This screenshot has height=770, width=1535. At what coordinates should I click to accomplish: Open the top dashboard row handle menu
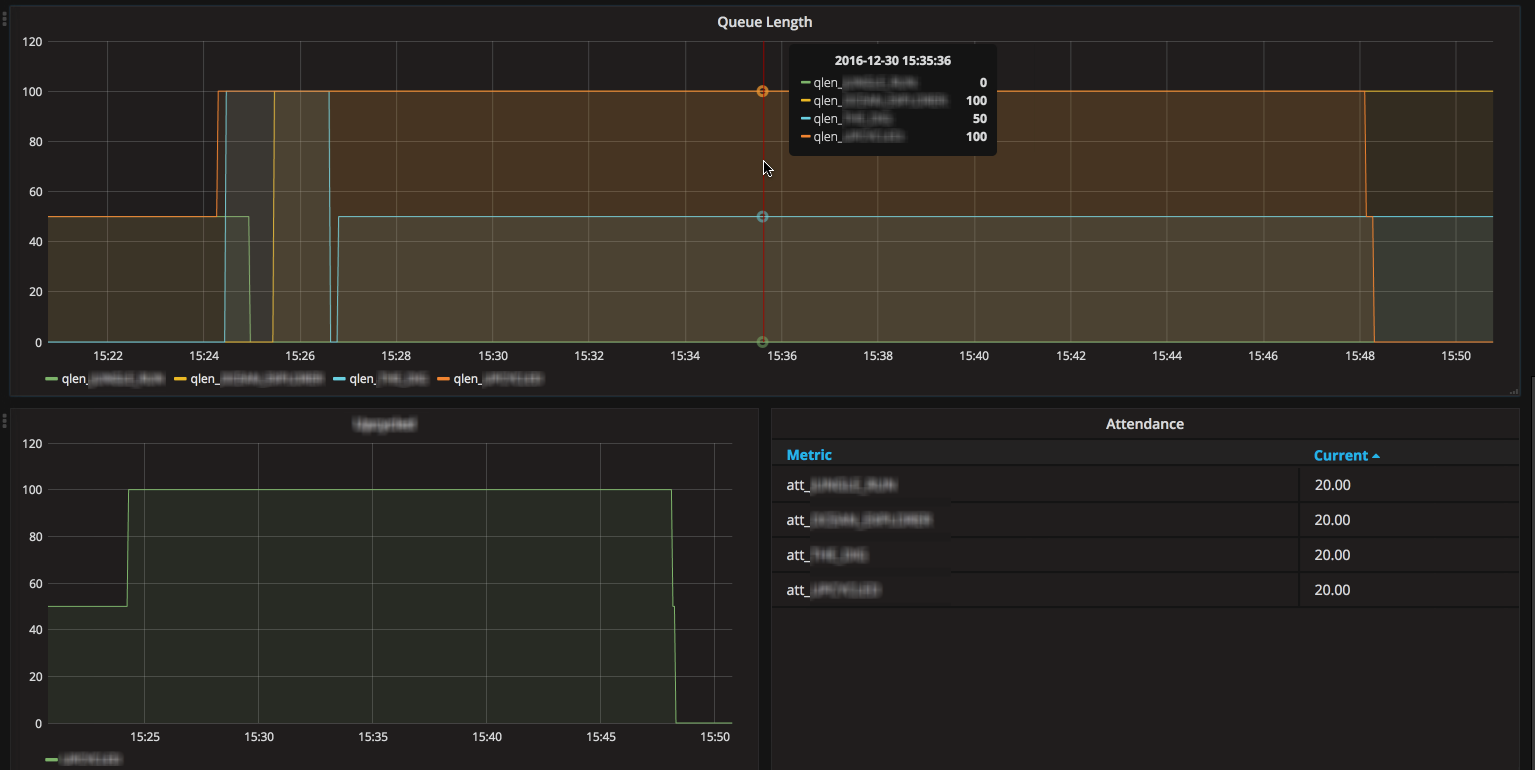tap(4, 17)
